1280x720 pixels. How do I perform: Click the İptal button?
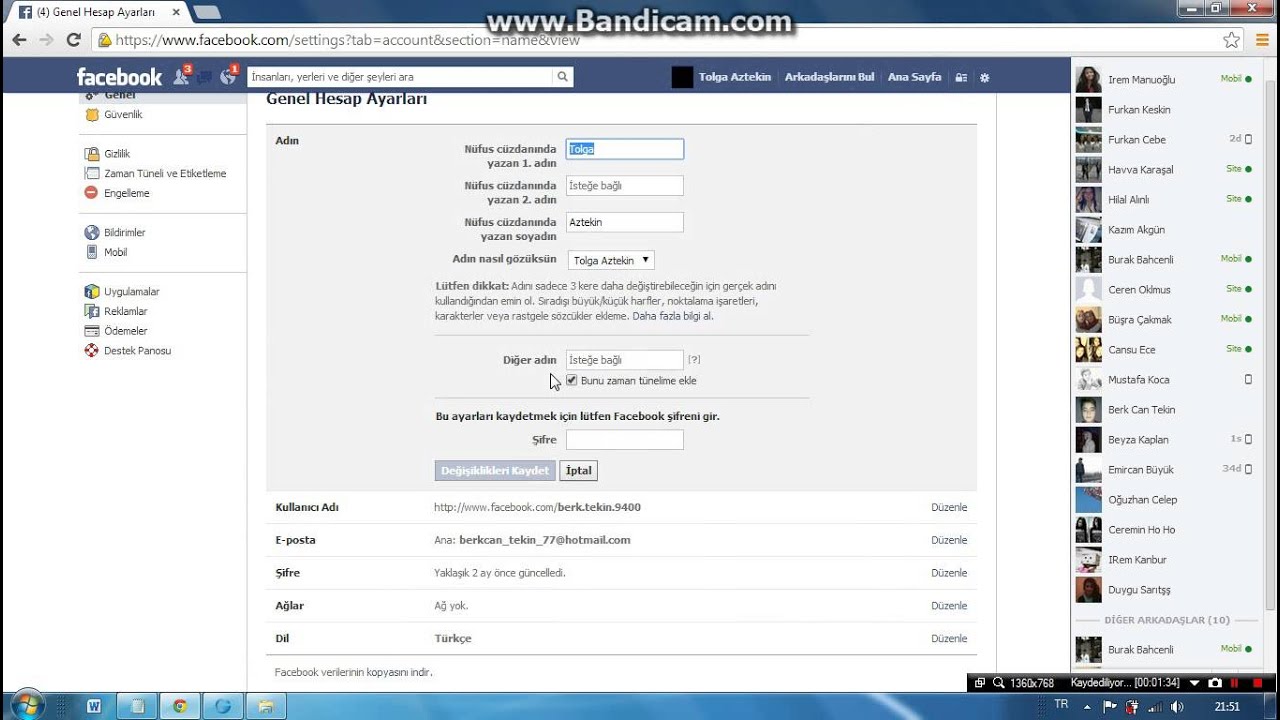578,471
